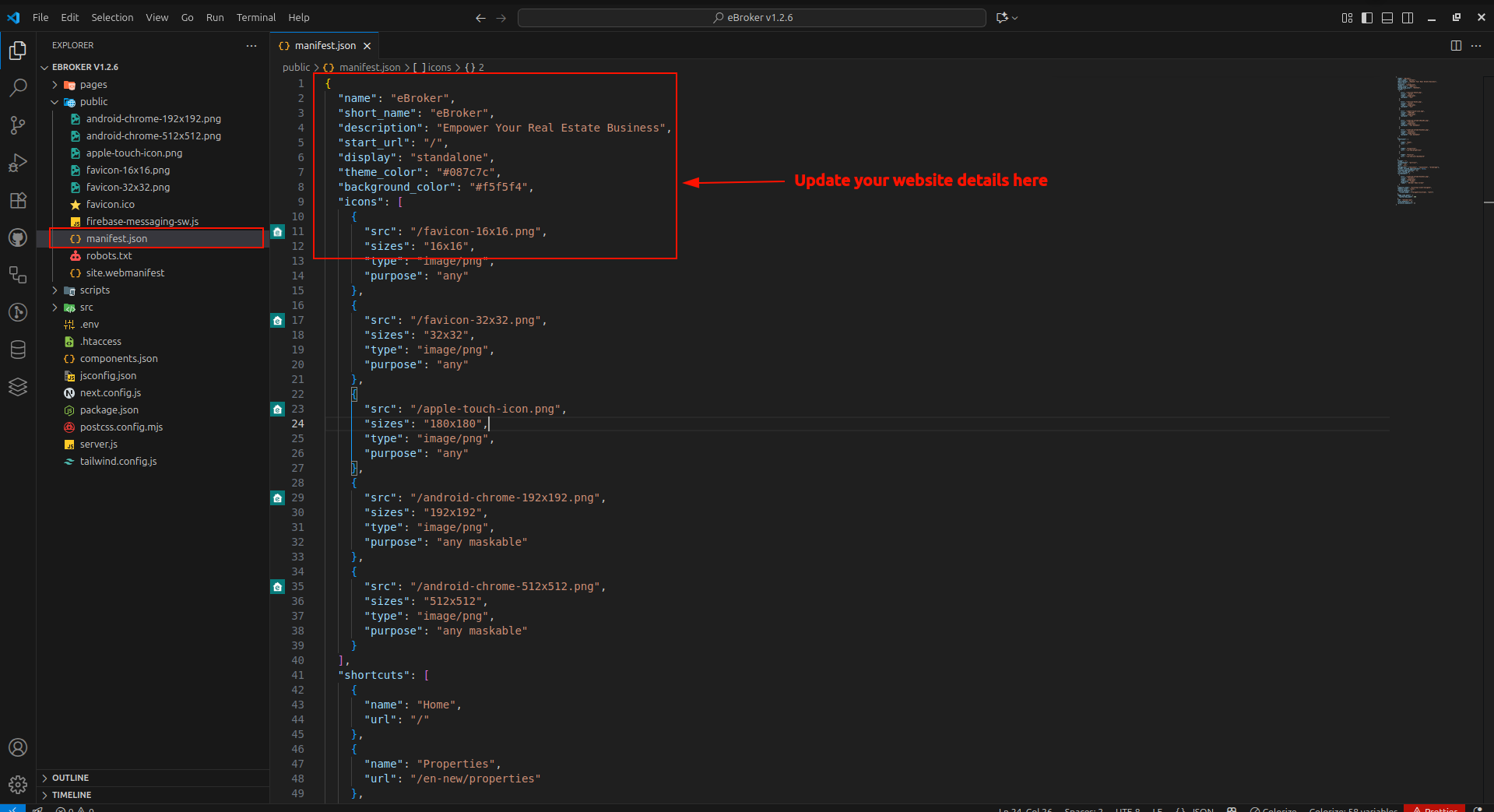Open the Terminal menu
Viewport: 1494px width, 812px height.
coord(255,17)
